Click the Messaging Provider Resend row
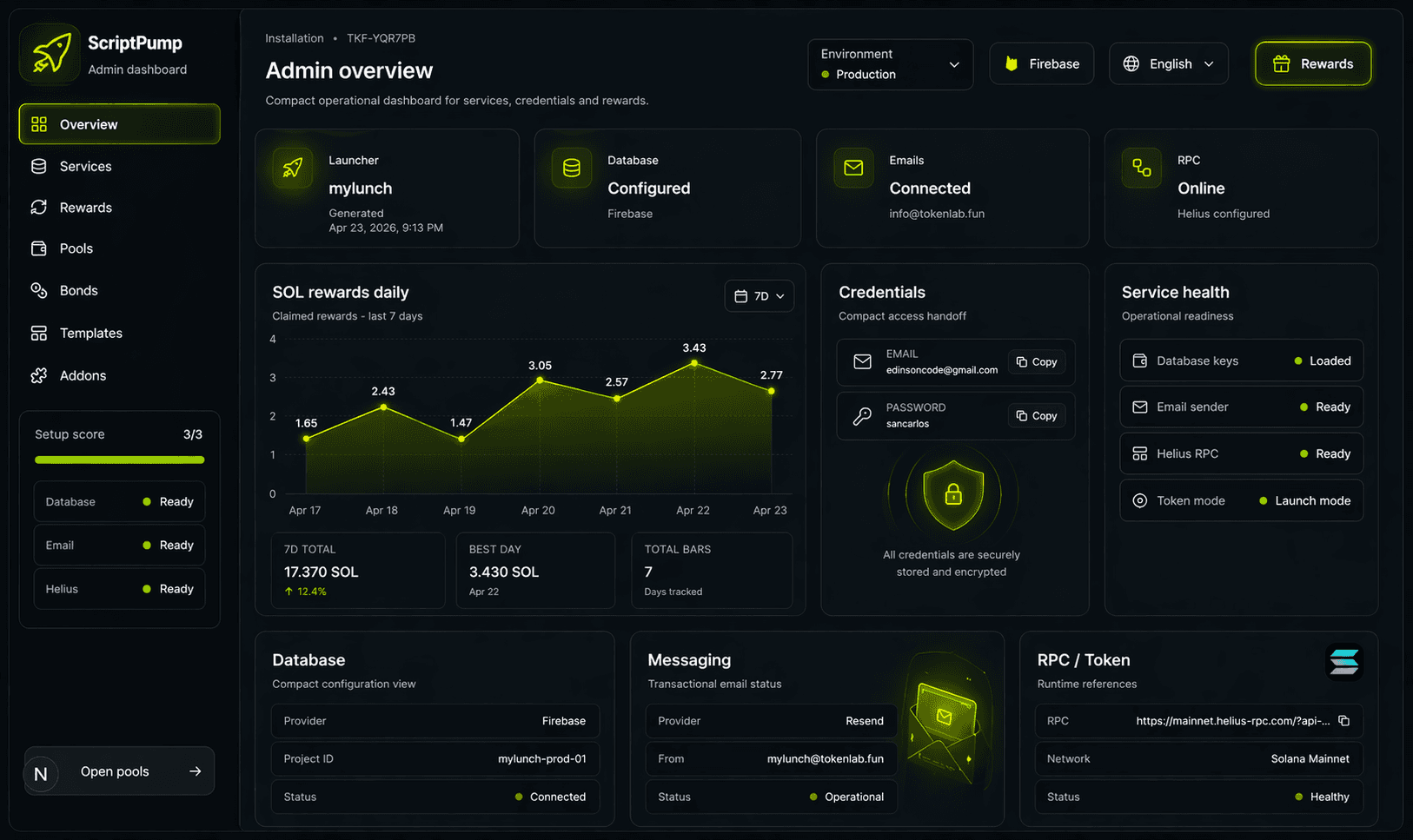Image resolution: width=1413 pixels, height=840 pixels. point(771,721)
